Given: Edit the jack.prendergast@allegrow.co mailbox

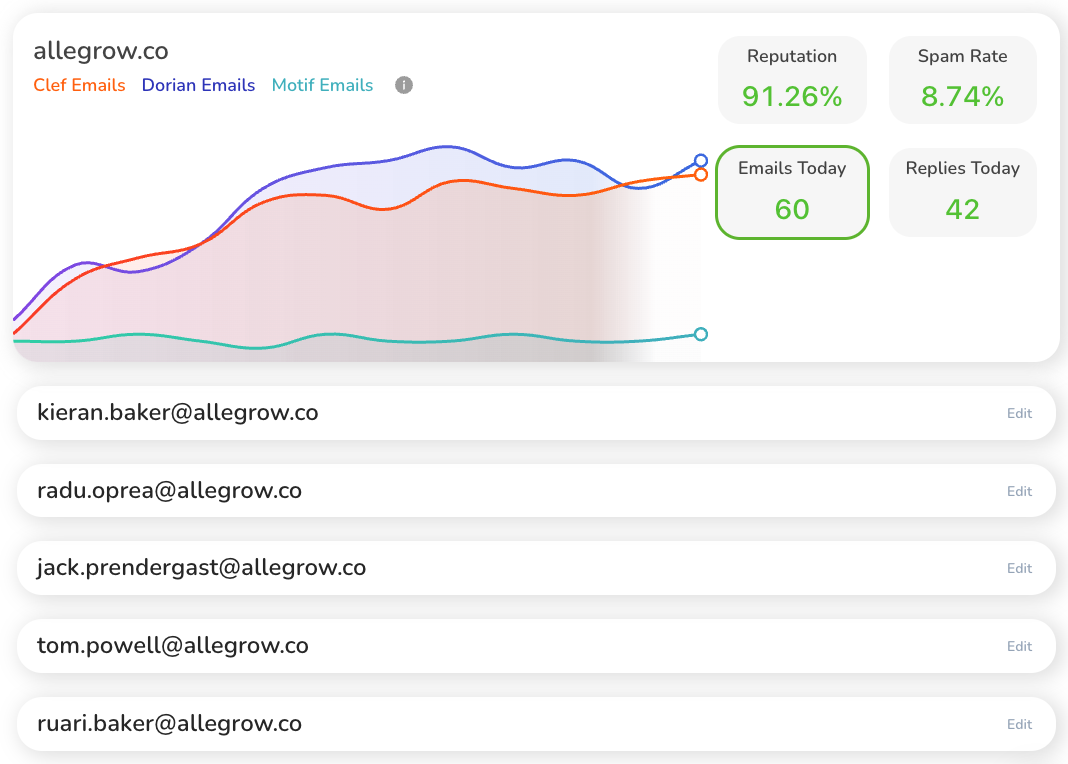Looking at the screenshot, I should click(1019, 568).
